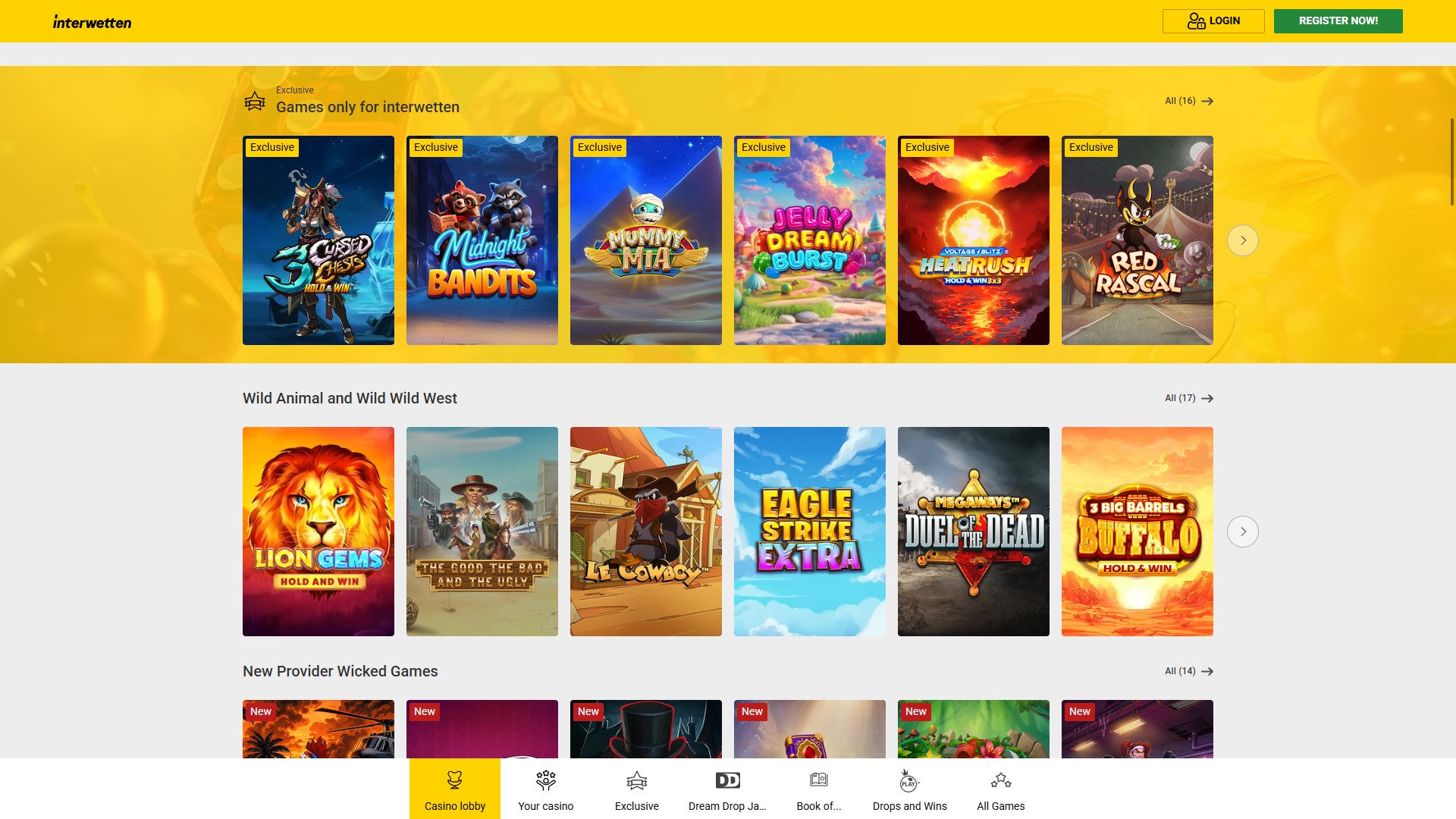Open Heat Rush Hold & Win thumbnail
Image resolution: width=1456 pixels, height=819 pixels.
(974, 240)
